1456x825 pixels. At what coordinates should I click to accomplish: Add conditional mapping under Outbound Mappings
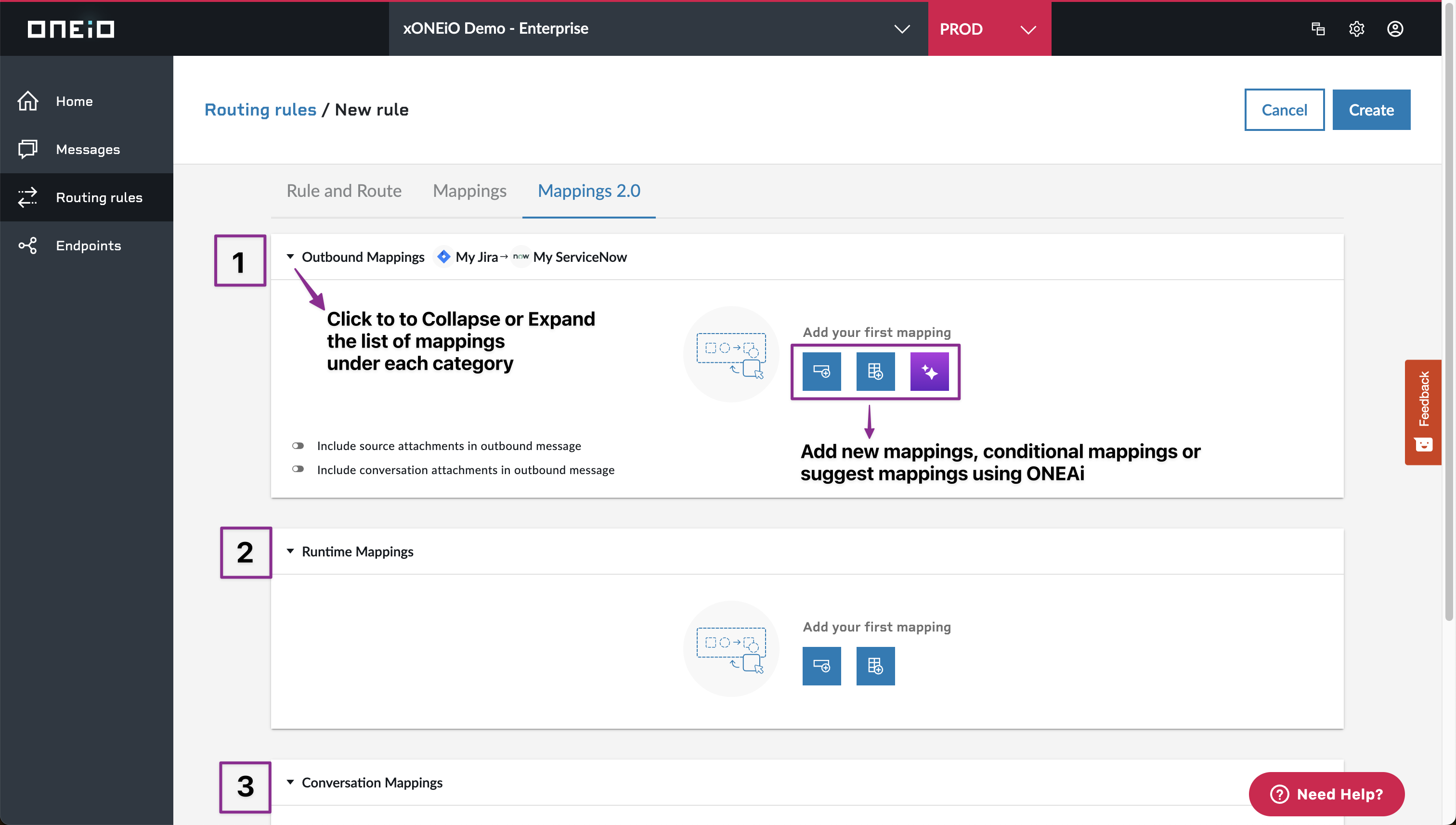(x=875, y=372)
